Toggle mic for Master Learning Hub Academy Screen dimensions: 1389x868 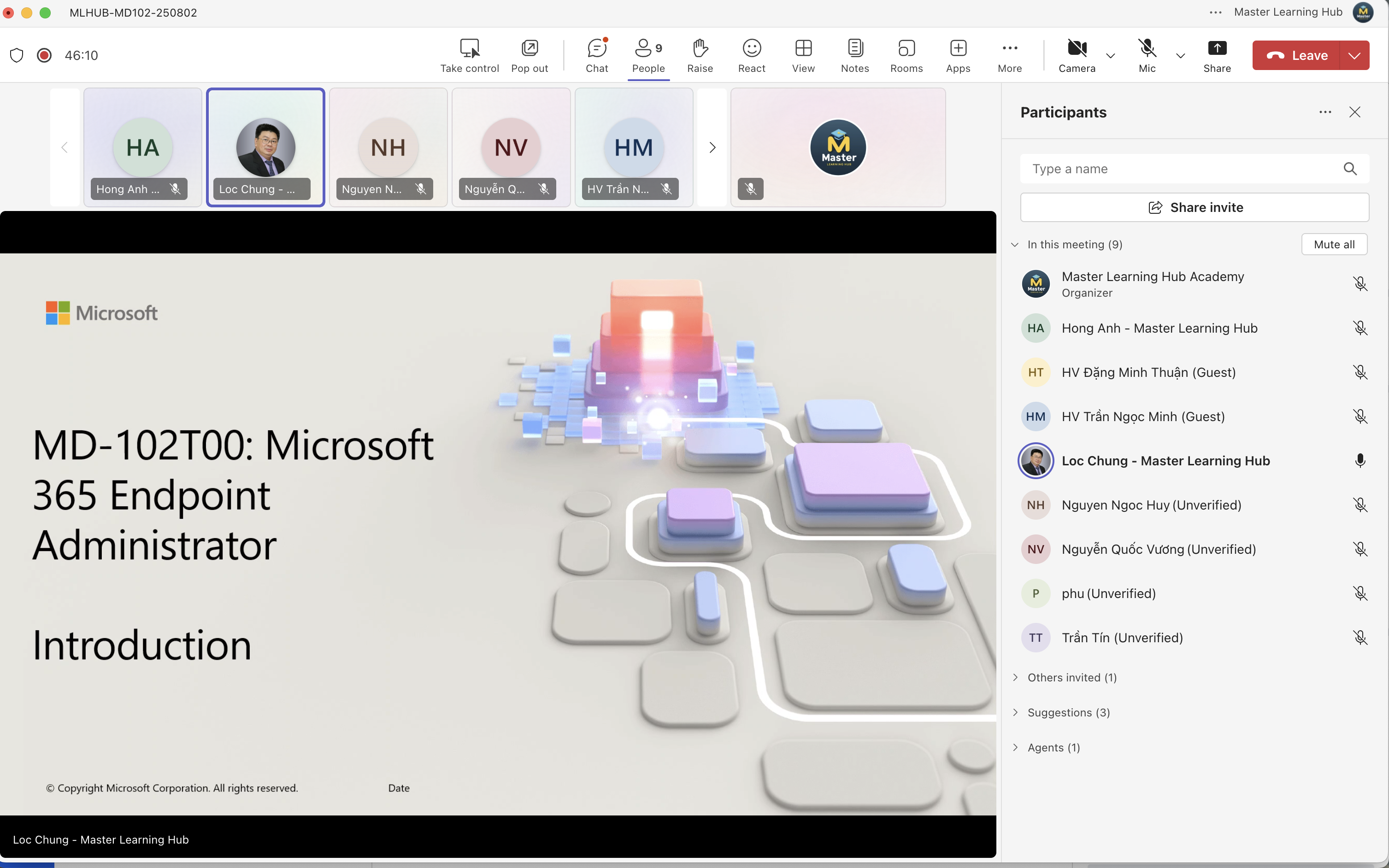click(1360, 284)
